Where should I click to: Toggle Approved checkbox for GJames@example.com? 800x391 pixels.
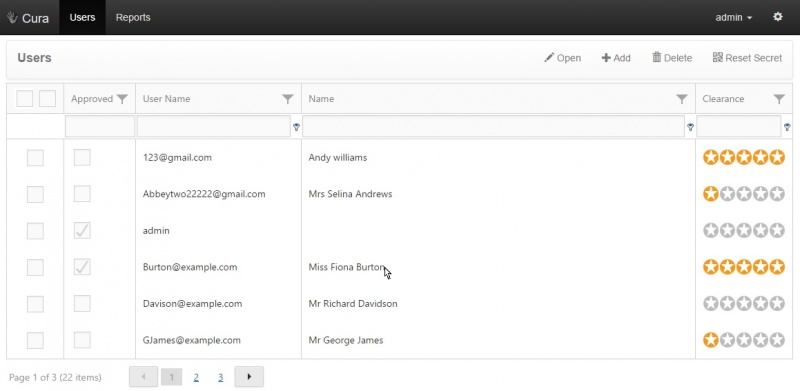click(82, 340)
